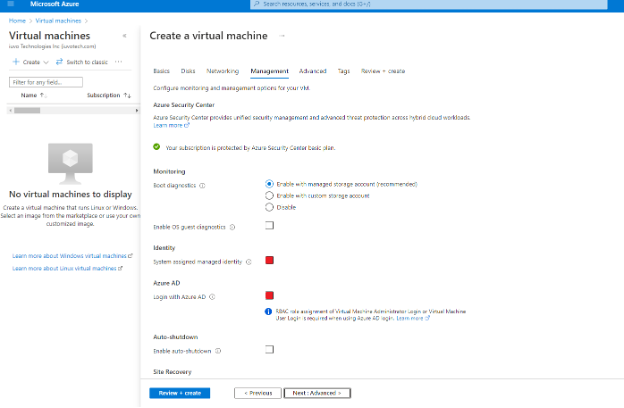
Task: Click the blue Review + create button
Action: click(x=180, y=393)
